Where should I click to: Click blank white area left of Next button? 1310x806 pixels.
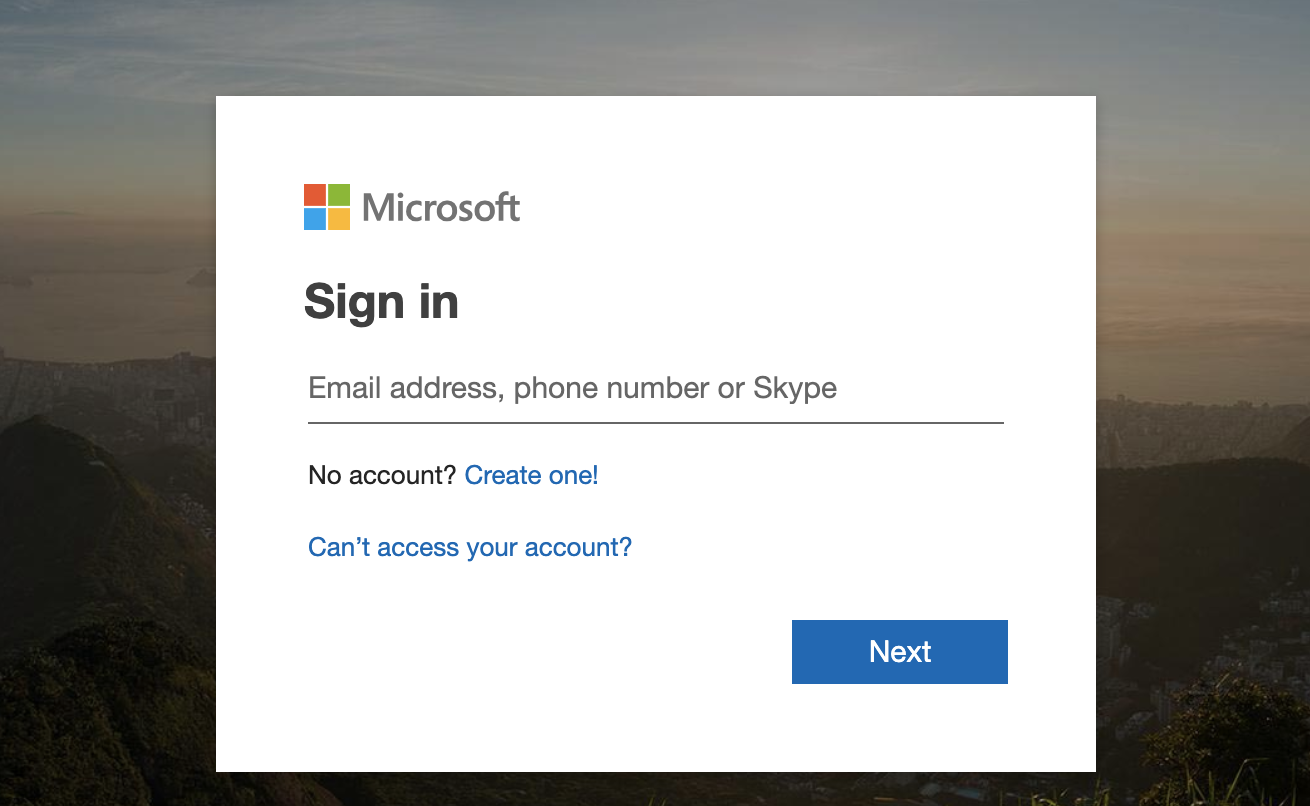(550, 652)
